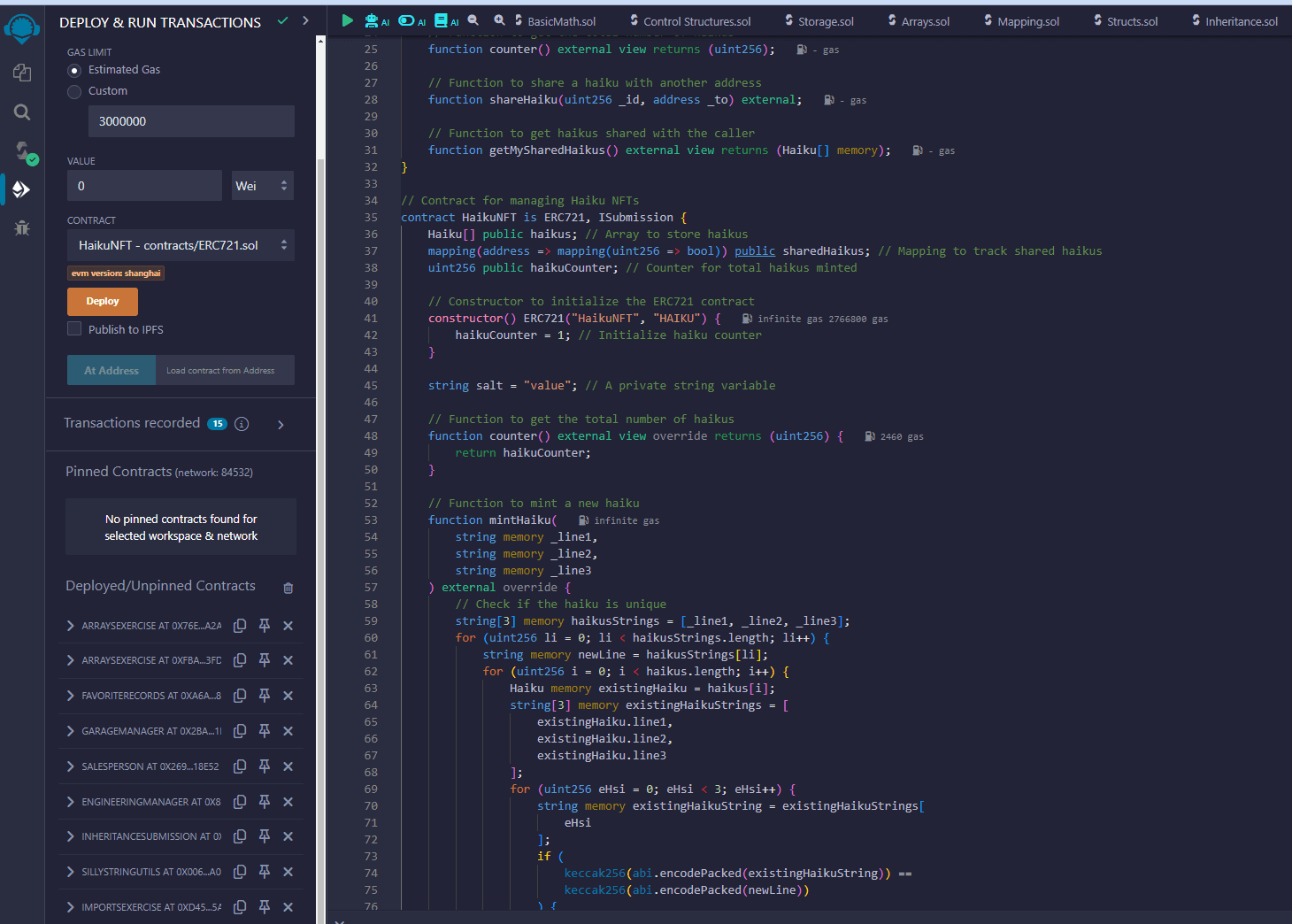Clear deployed contracts with trash icon

coord(288,588)
